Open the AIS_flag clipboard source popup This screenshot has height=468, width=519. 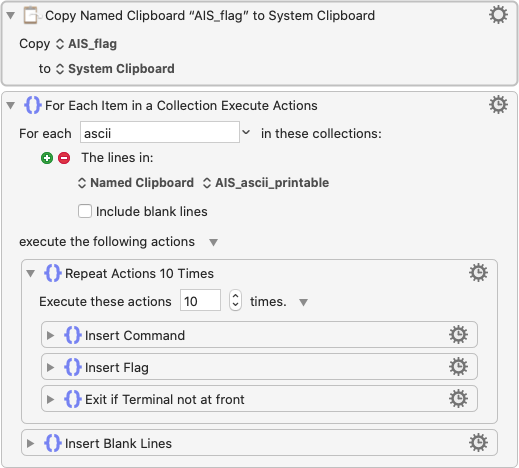[x=87, y=44]
